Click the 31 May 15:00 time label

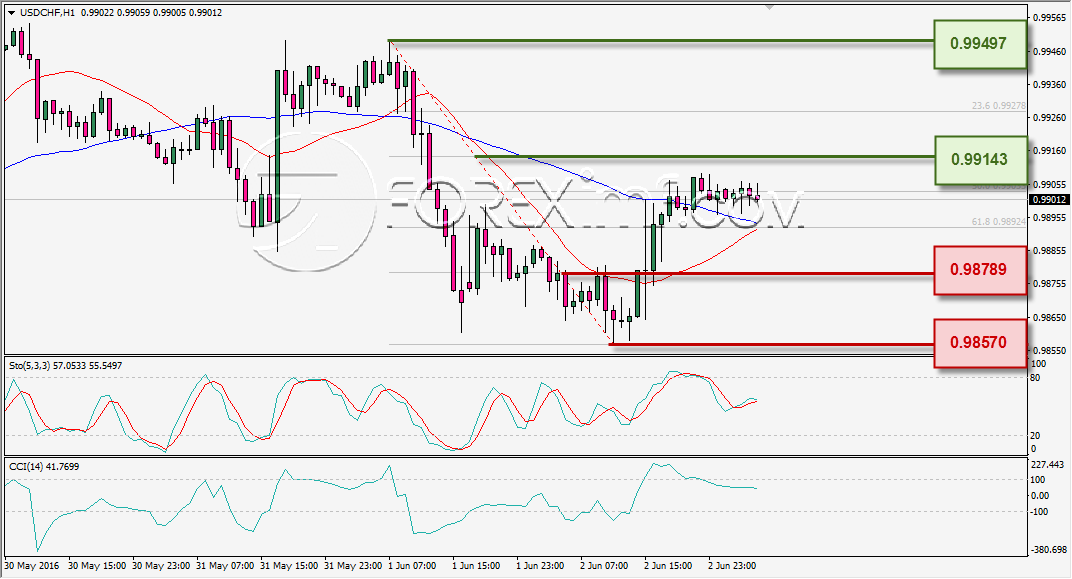pyautogui.click(x=289, y=566)
